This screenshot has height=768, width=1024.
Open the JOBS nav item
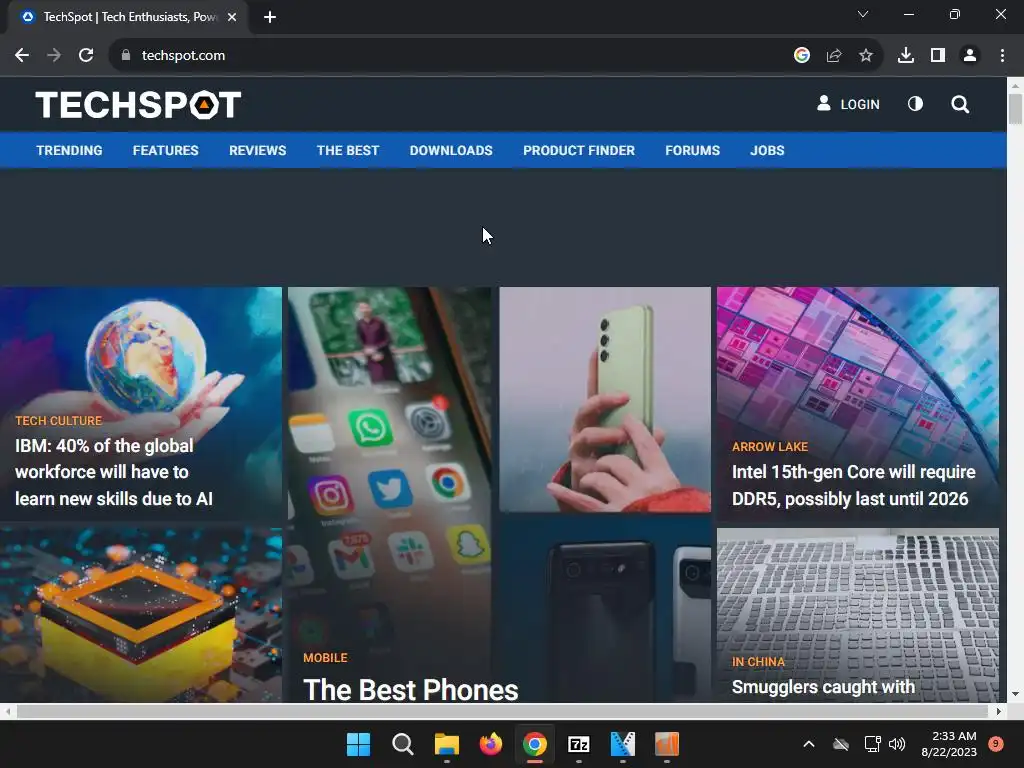click(767, 150)
